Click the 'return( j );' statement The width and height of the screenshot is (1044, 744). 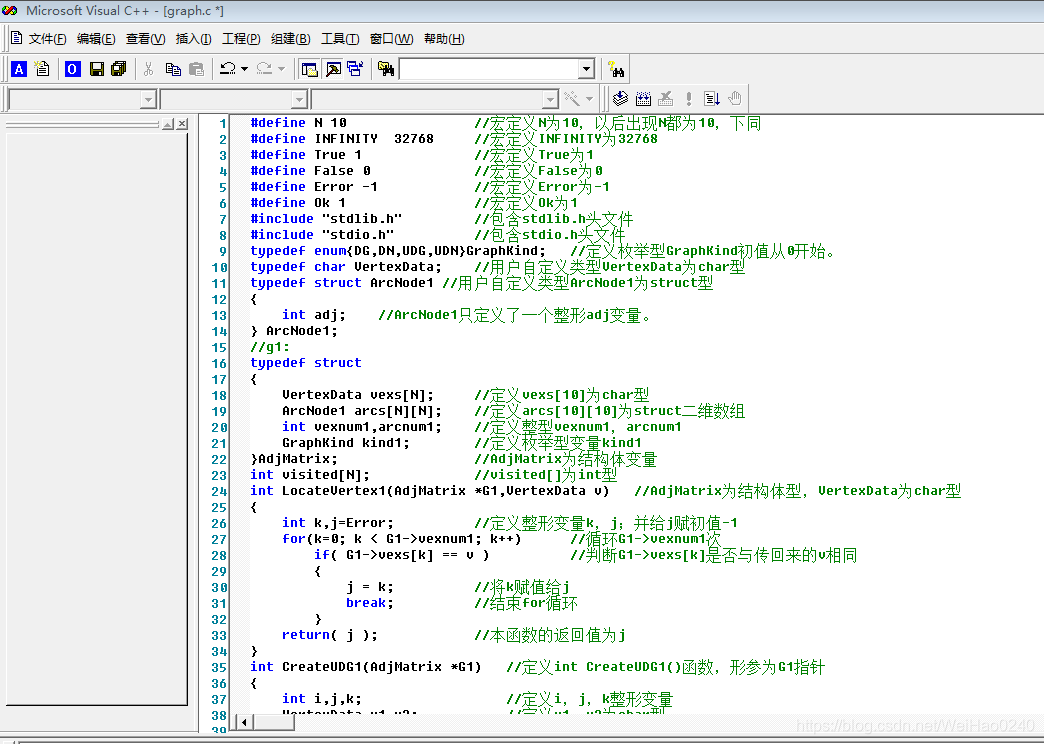pyautogui.click(x=330, y=635)
